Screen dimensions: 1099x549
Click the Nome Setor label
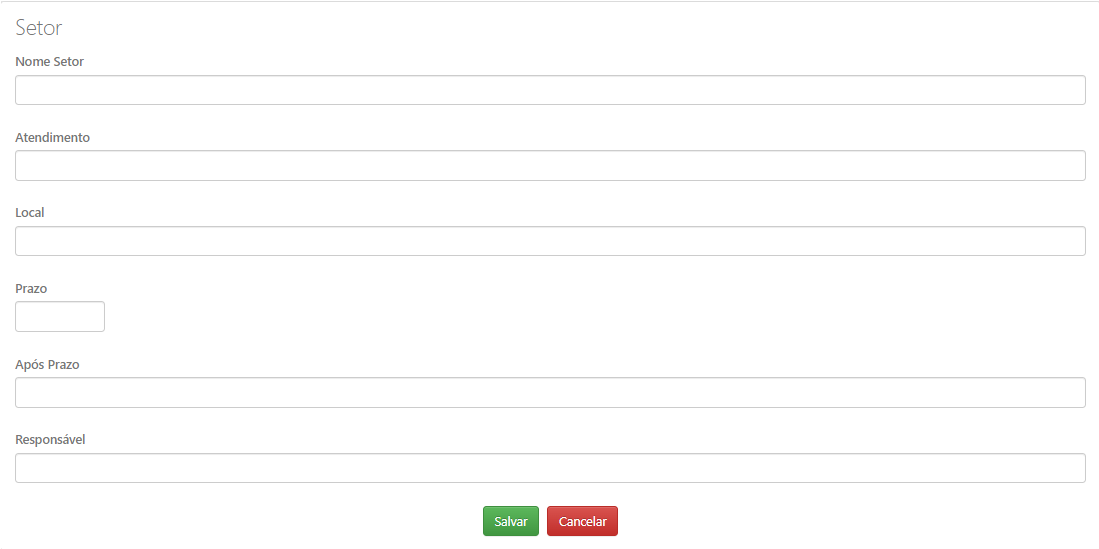(50, 62)
